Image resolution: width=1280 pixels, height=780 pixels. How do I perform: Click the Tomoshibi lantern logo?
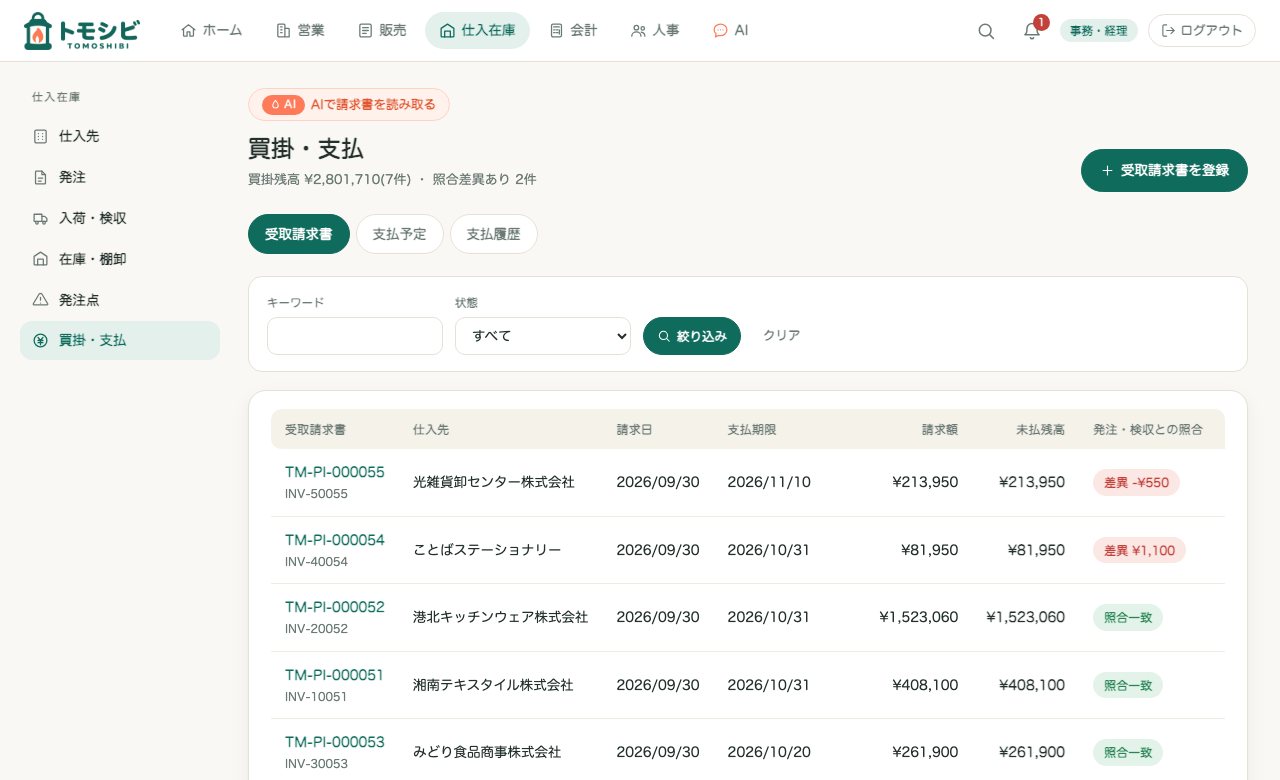click(82, 31)
